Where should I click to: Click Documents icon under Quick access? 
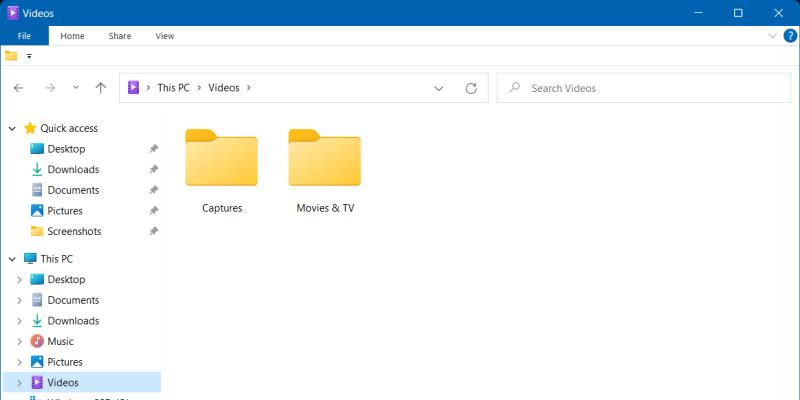pyautogui.click(x=37, y=190)
